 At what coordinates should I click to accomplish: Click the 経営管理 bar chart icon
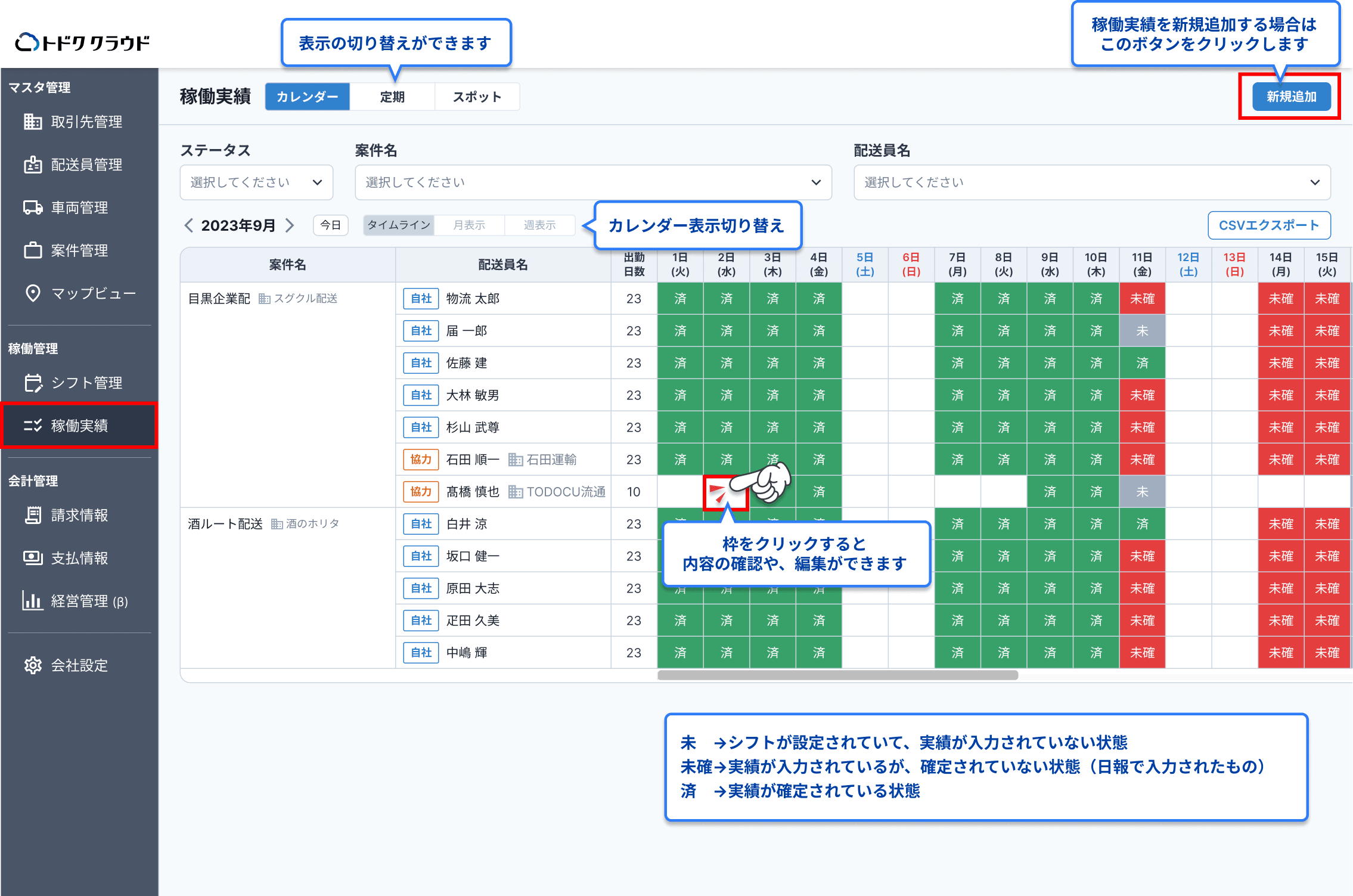[33, 601]
